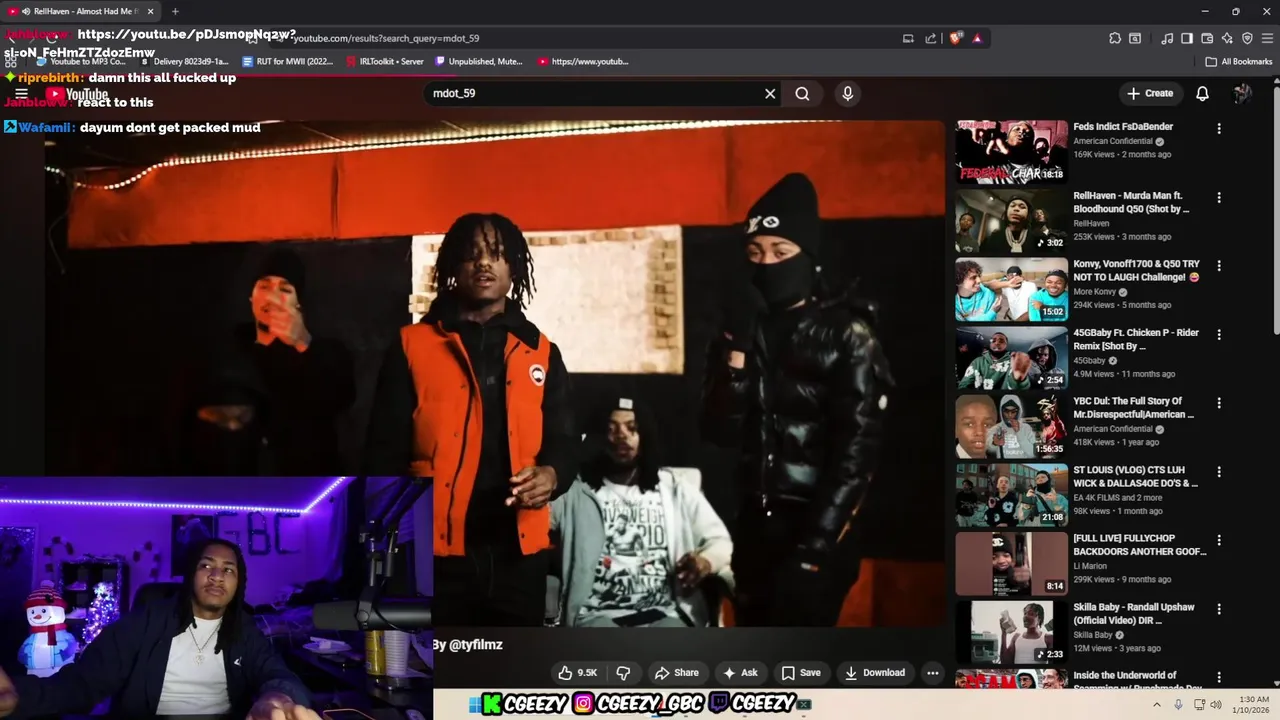The width and height of the screenshot is (1280, 720).
Task: Open options for Konvy TRY NOT TO LAUGH video
Action: 1219,266
